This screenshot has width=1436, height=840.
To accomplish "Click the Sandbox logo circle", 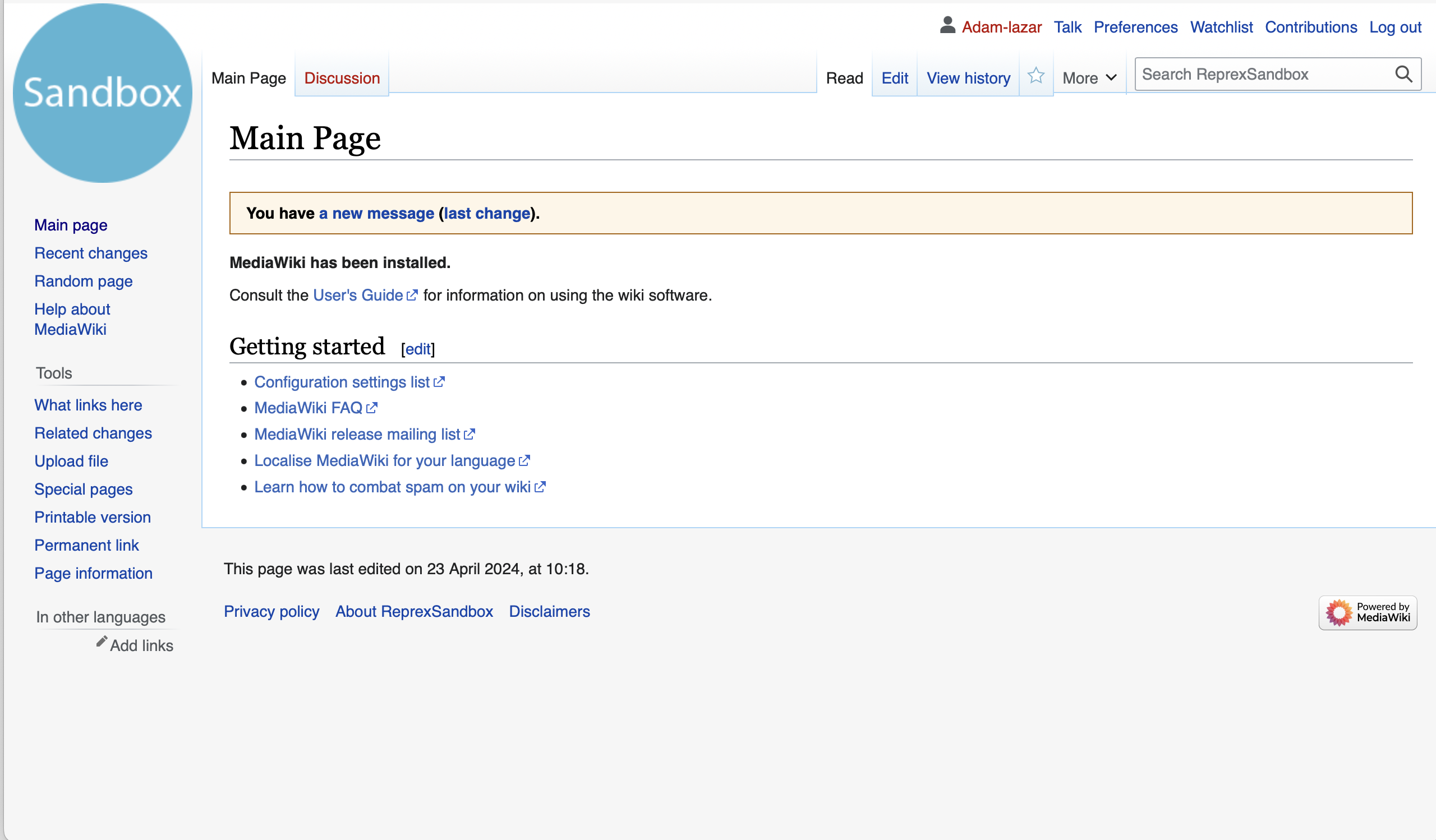I will click(103, 93).
